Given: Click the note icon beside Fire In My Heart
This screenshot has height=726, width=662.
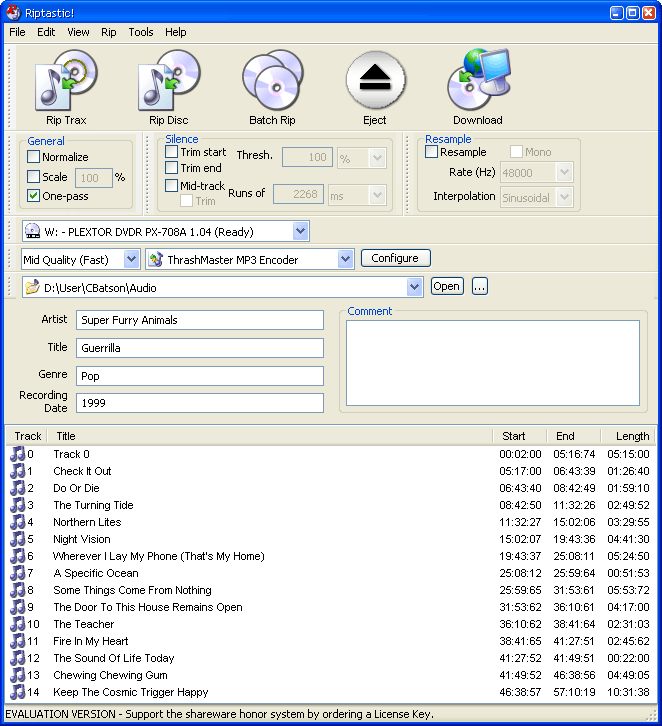Looking at the screenshot, I should pos(18,641).
